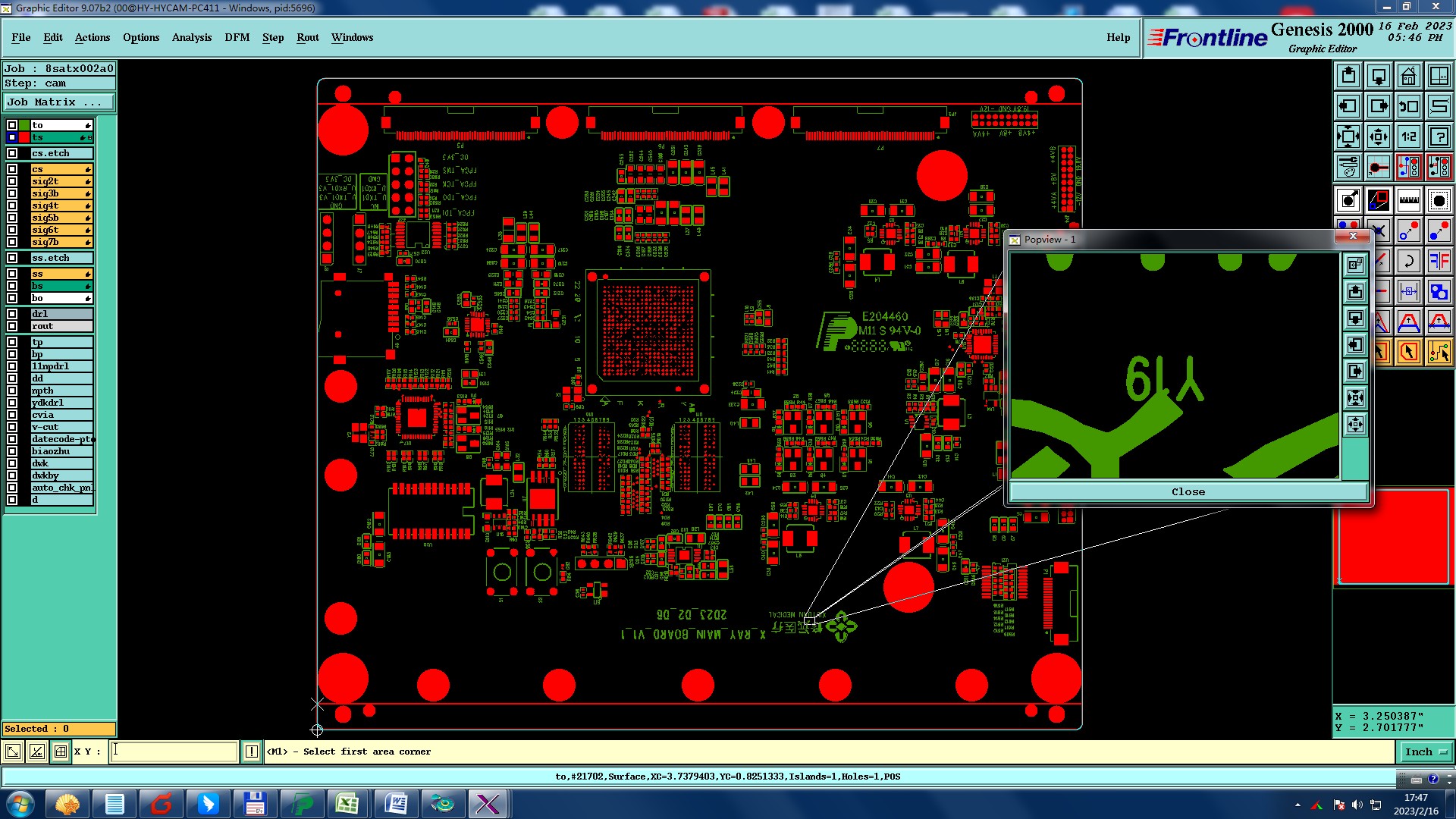Click the mirror F flip icon
1456x819 pixels.
click(x=1439, y=262)
